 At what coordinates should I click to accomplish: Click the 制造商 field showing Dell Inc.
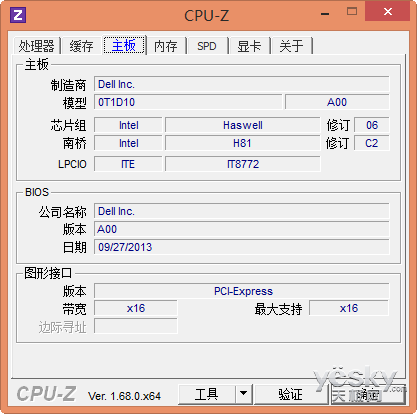pyautogui.click(x=242, y=84)
